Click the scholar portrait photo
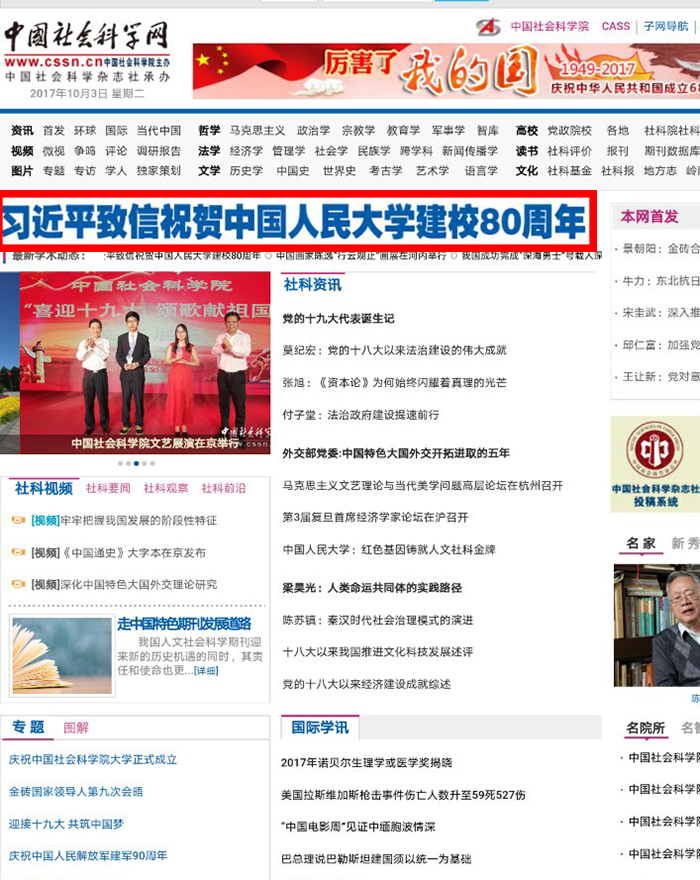This screenshot has height=880, width=700. click(657, 625)
